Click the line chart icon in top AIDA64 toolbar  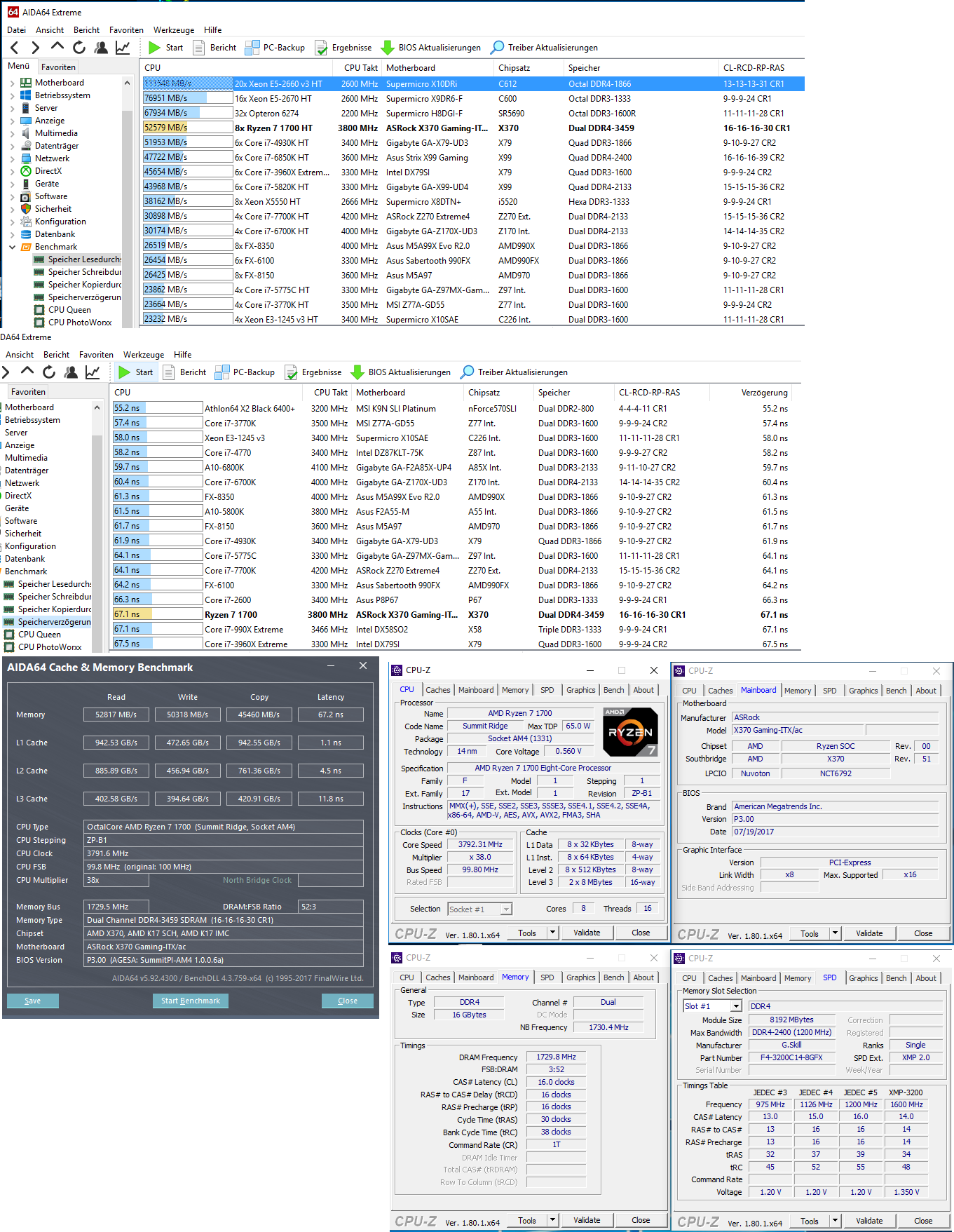(123, 48)
